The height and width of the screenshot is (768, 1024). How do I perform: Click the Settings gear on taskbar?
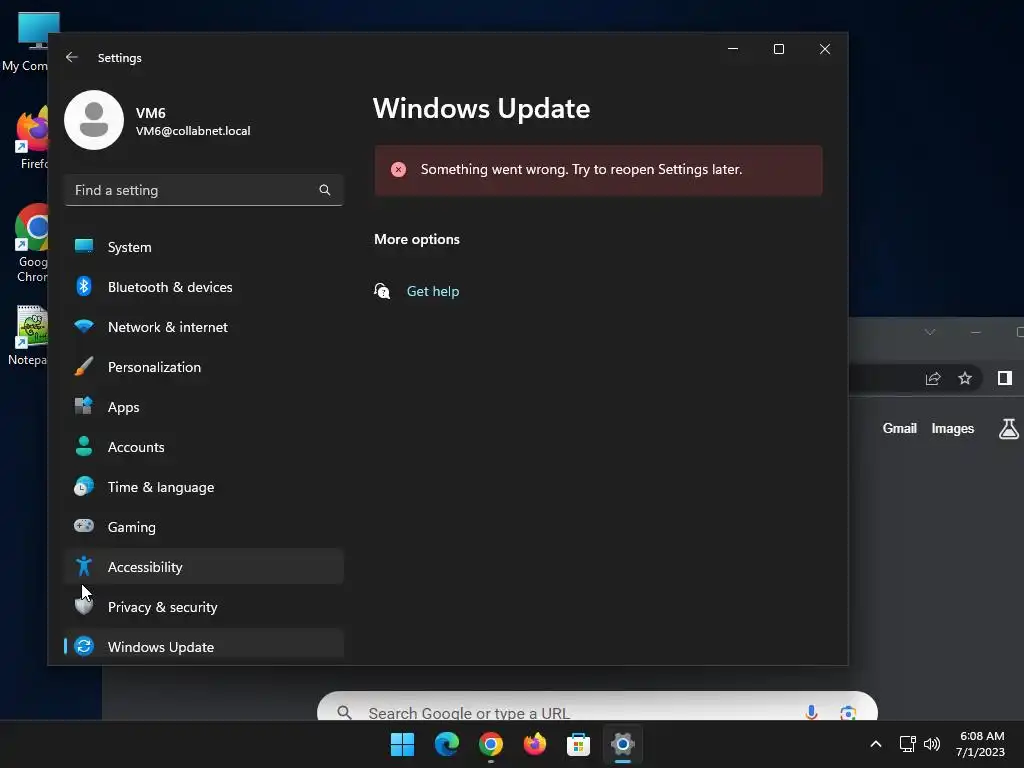coord(623,744)
